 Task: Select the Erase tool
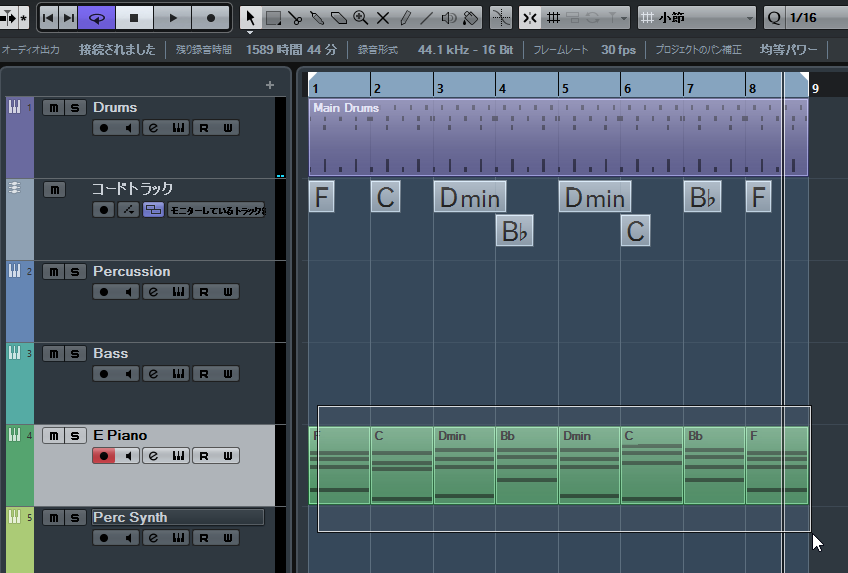[339, 18]
